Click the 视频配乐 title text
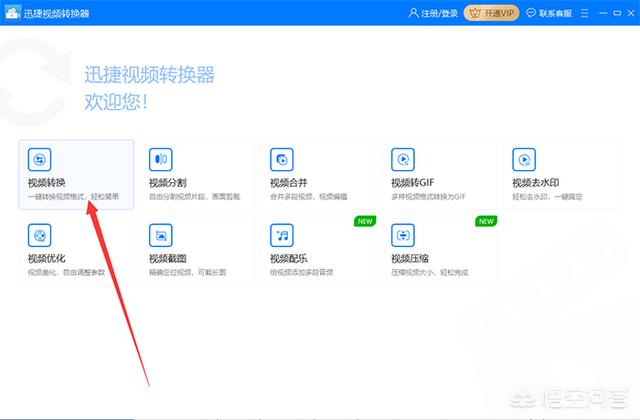This screenshot has height=420, width=640. (x=289, y=258)
